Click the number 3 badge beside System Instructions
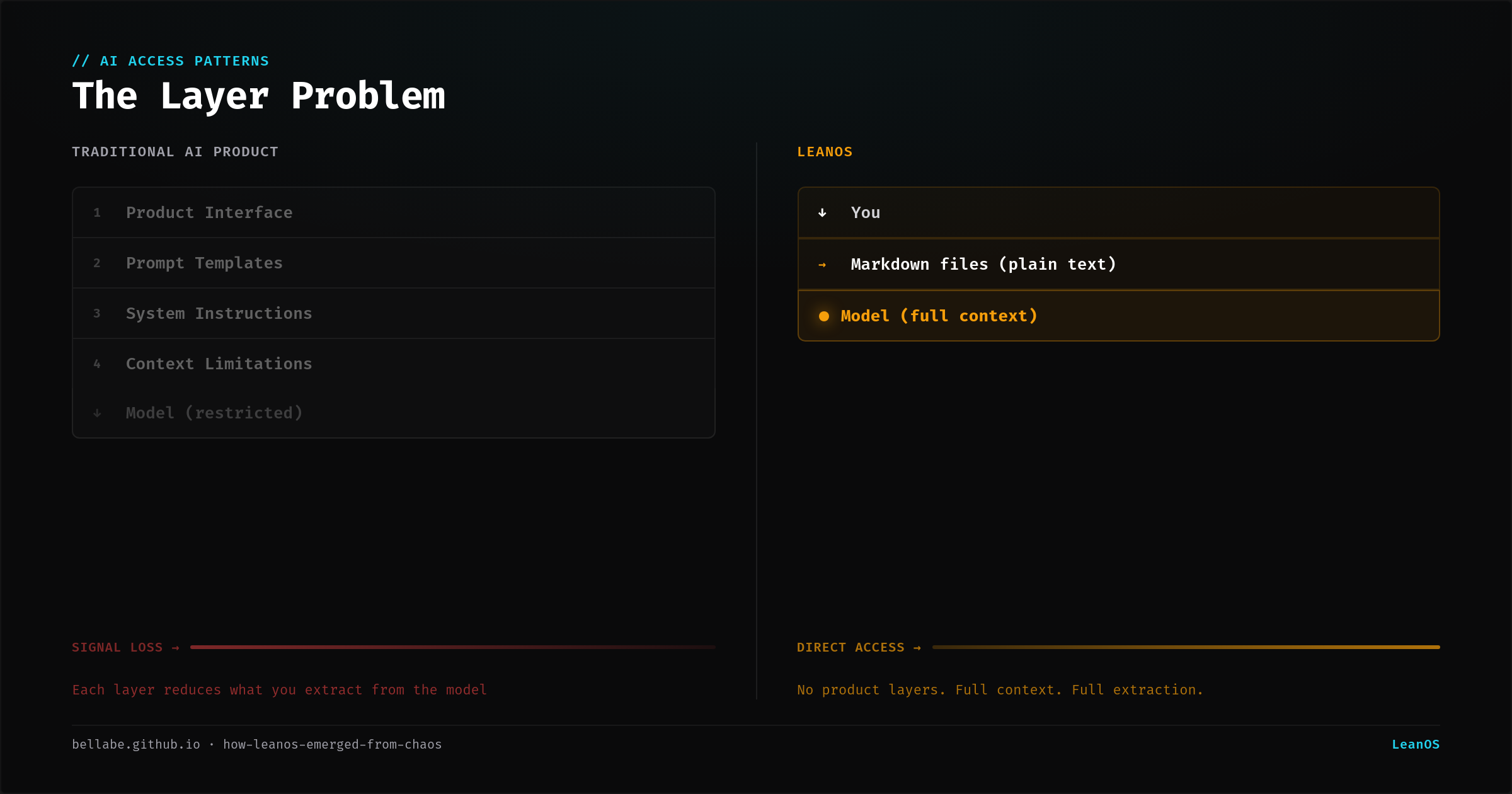The width and height of the screenshot is (1512, 794). 97,314
